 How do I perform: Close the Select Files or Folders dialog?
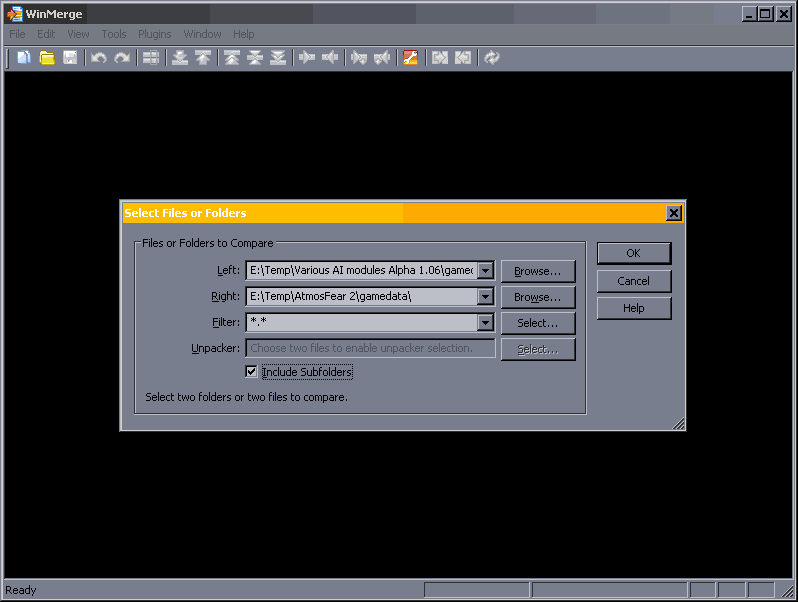point(673,213)
